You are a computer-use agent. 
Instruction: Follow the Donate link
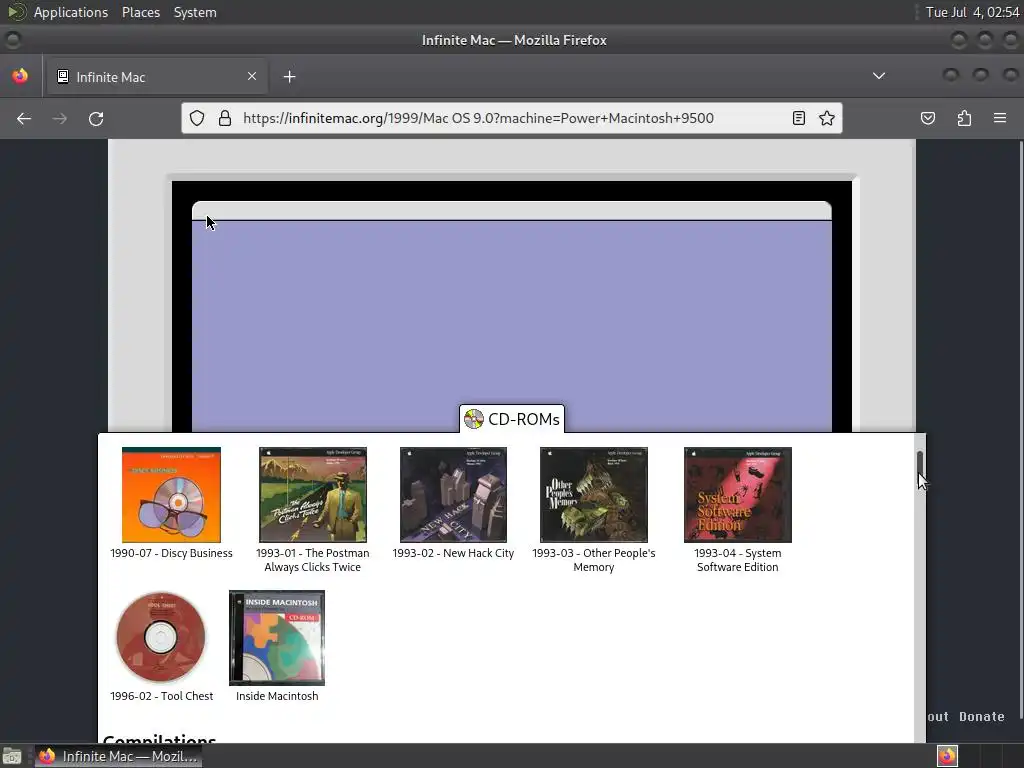[982, 716]
